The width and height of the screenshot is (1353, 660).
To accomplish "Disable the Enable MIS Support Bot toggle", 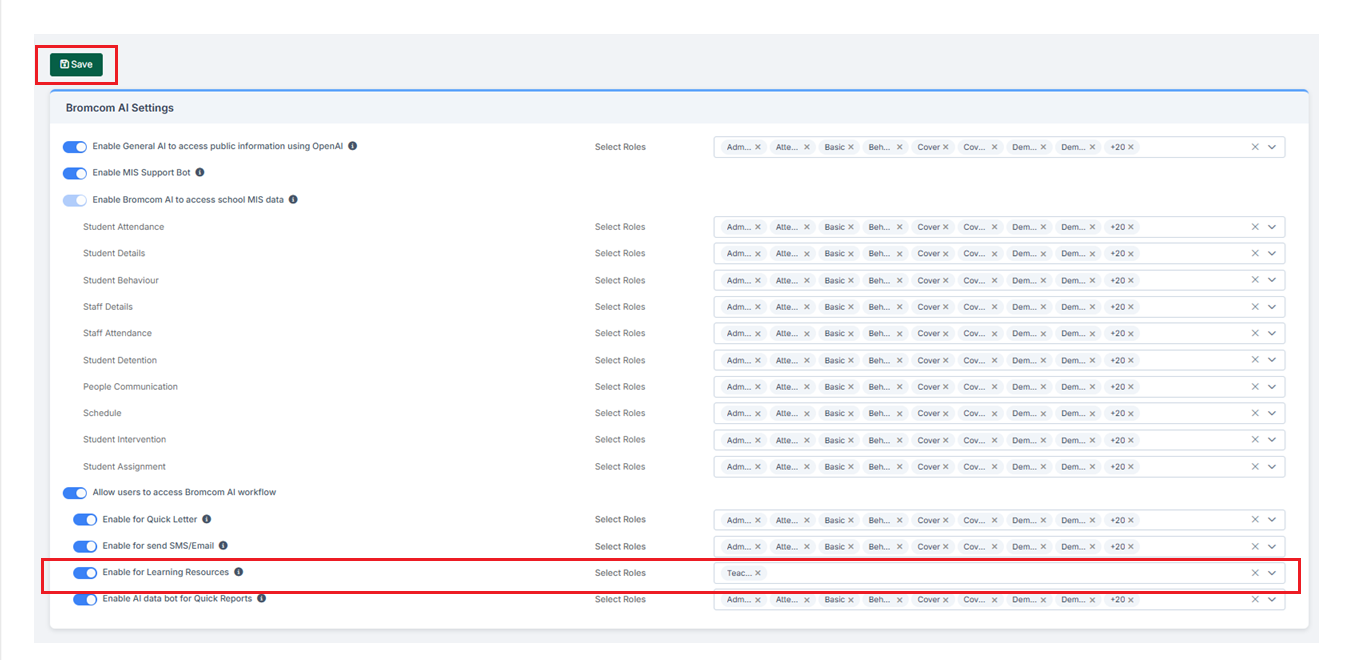I will (75, 172).
